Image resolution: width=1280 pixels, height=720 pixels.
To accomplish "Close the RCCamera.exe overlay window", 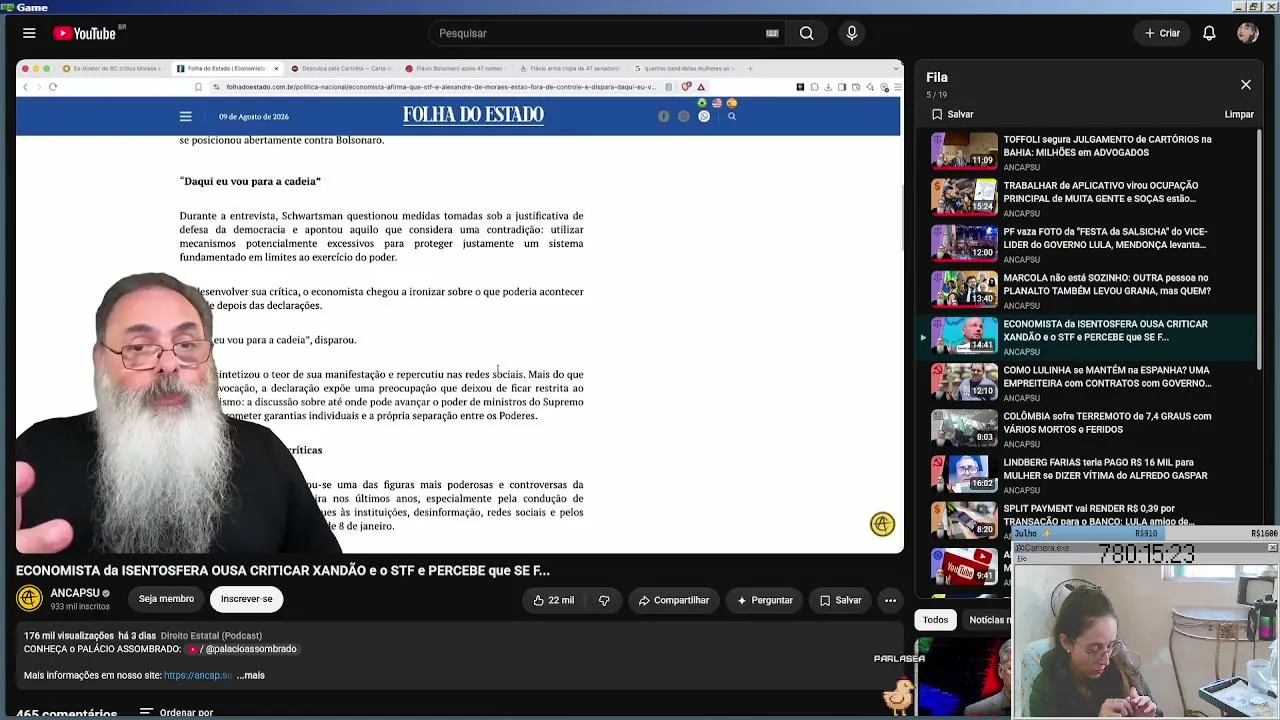I will (1272, 548).
